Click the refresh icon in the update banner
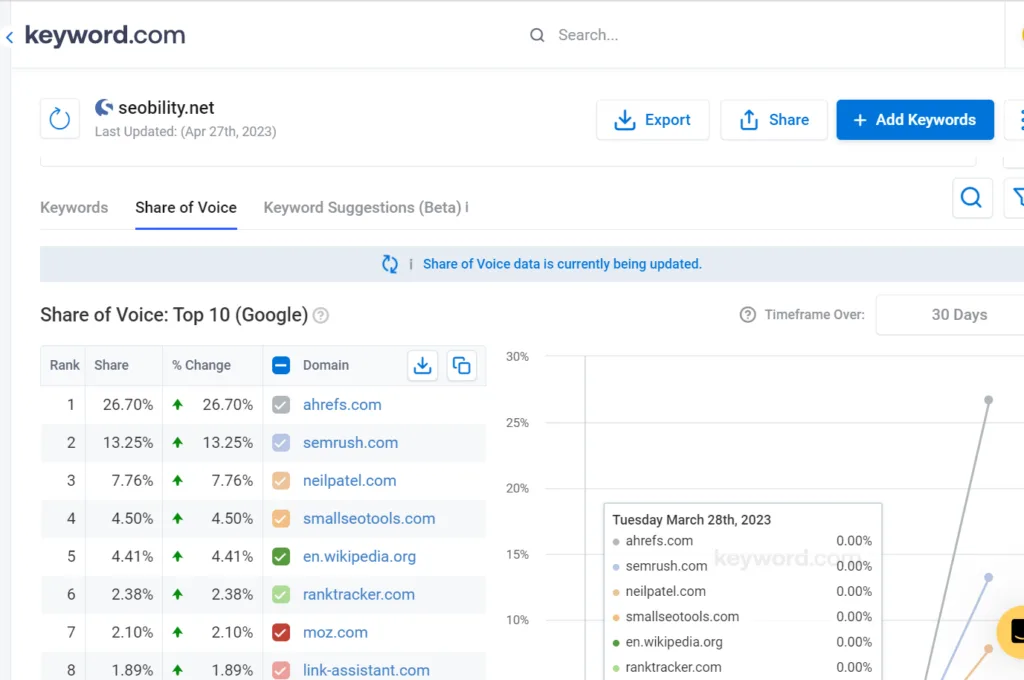 click(390, 263)
